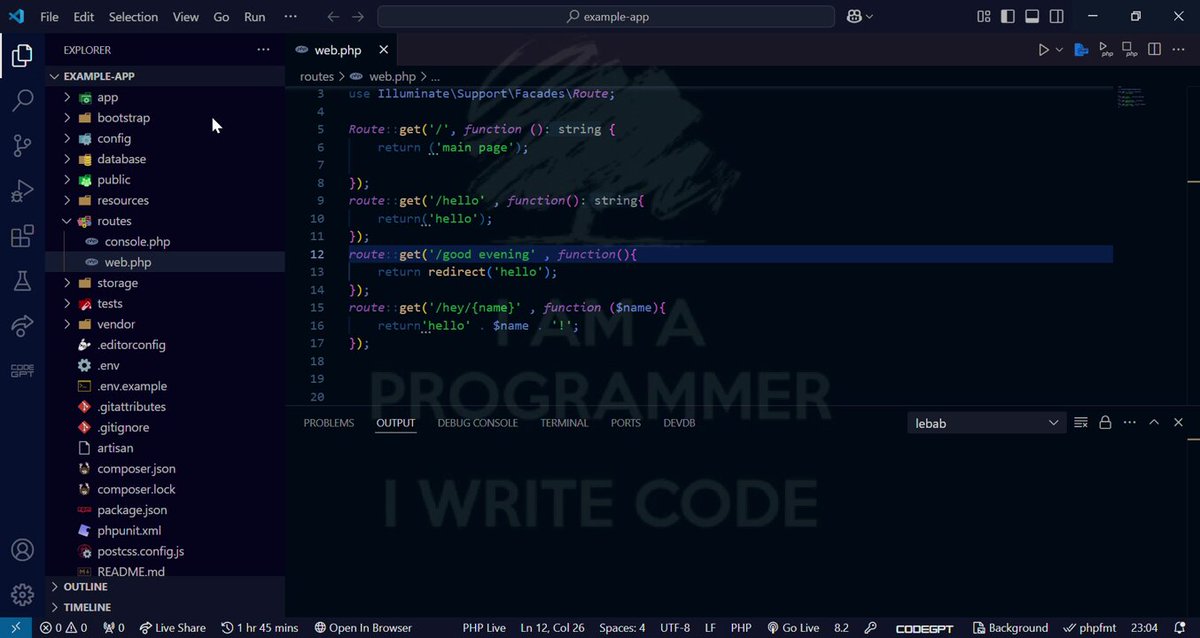Open the Run menu
This screenshot has width=1200, height=638.
coord(254,17)
